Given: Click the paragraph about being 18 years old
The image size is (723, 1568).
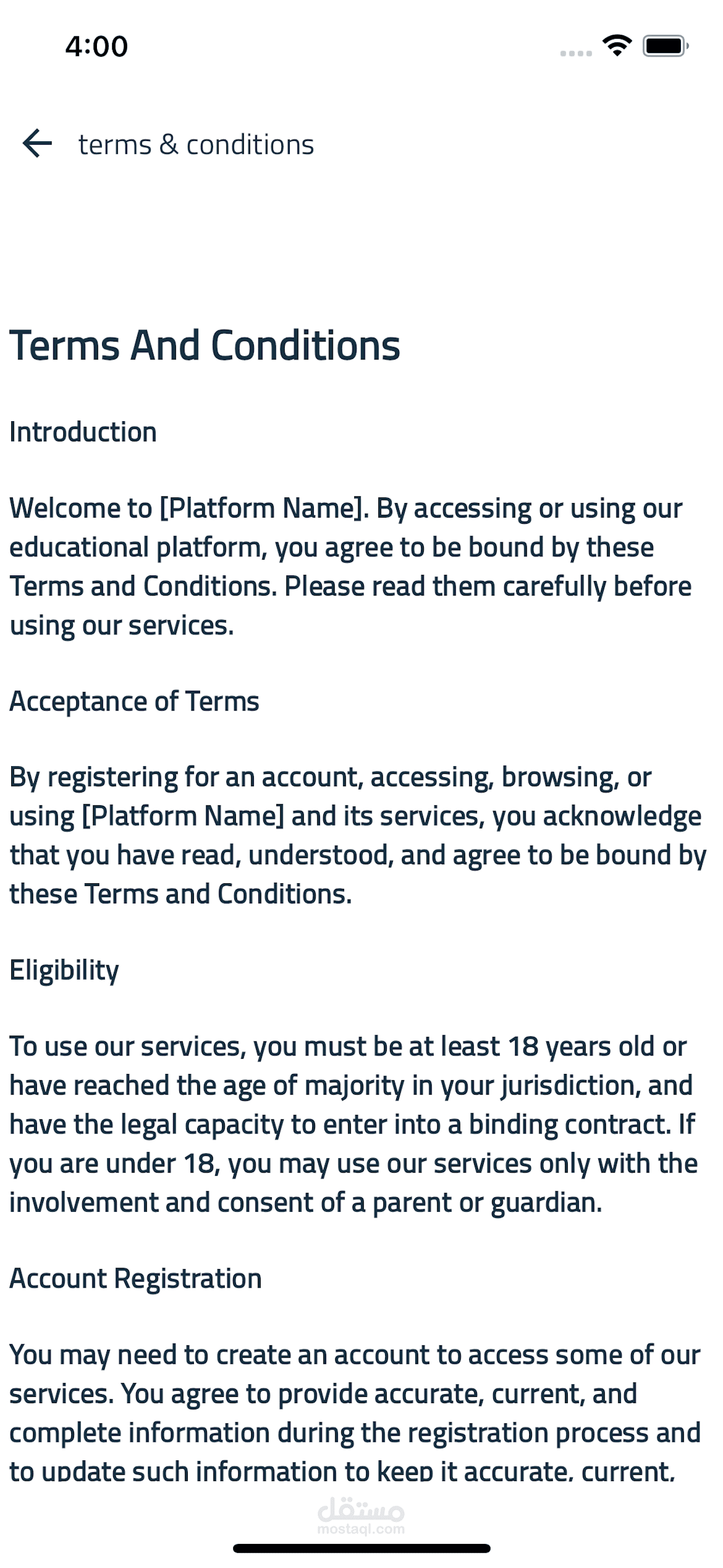Looking at the screenshot, I should point(353,1124).
